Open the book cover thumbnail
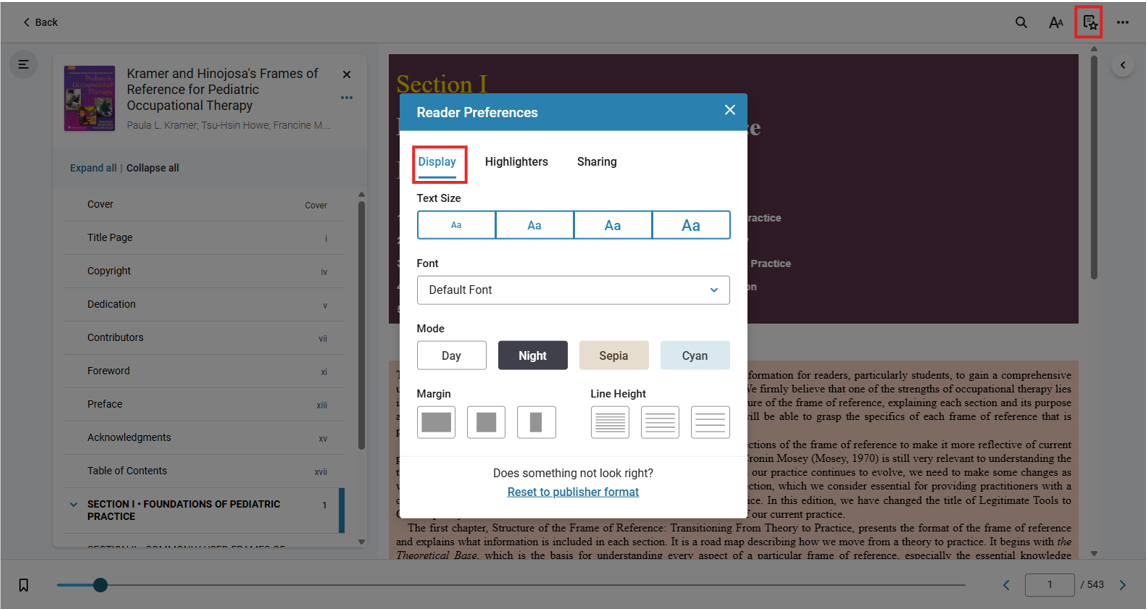The width and height of the screenshot is (1147, 610). coord(89,99)
